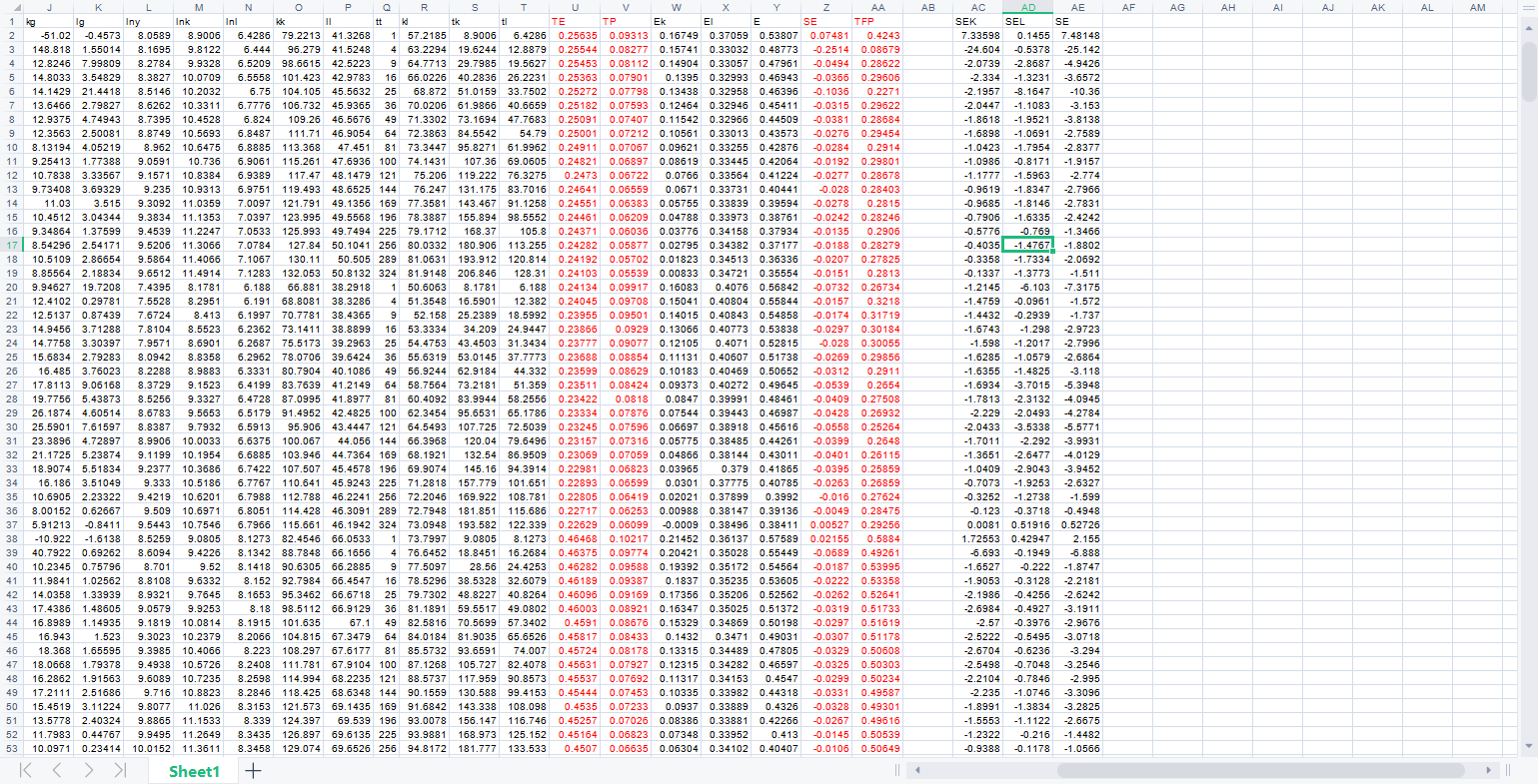Go to the next sheet arrow
This screenshot has width=1538, height=784.
coord(89,770)
